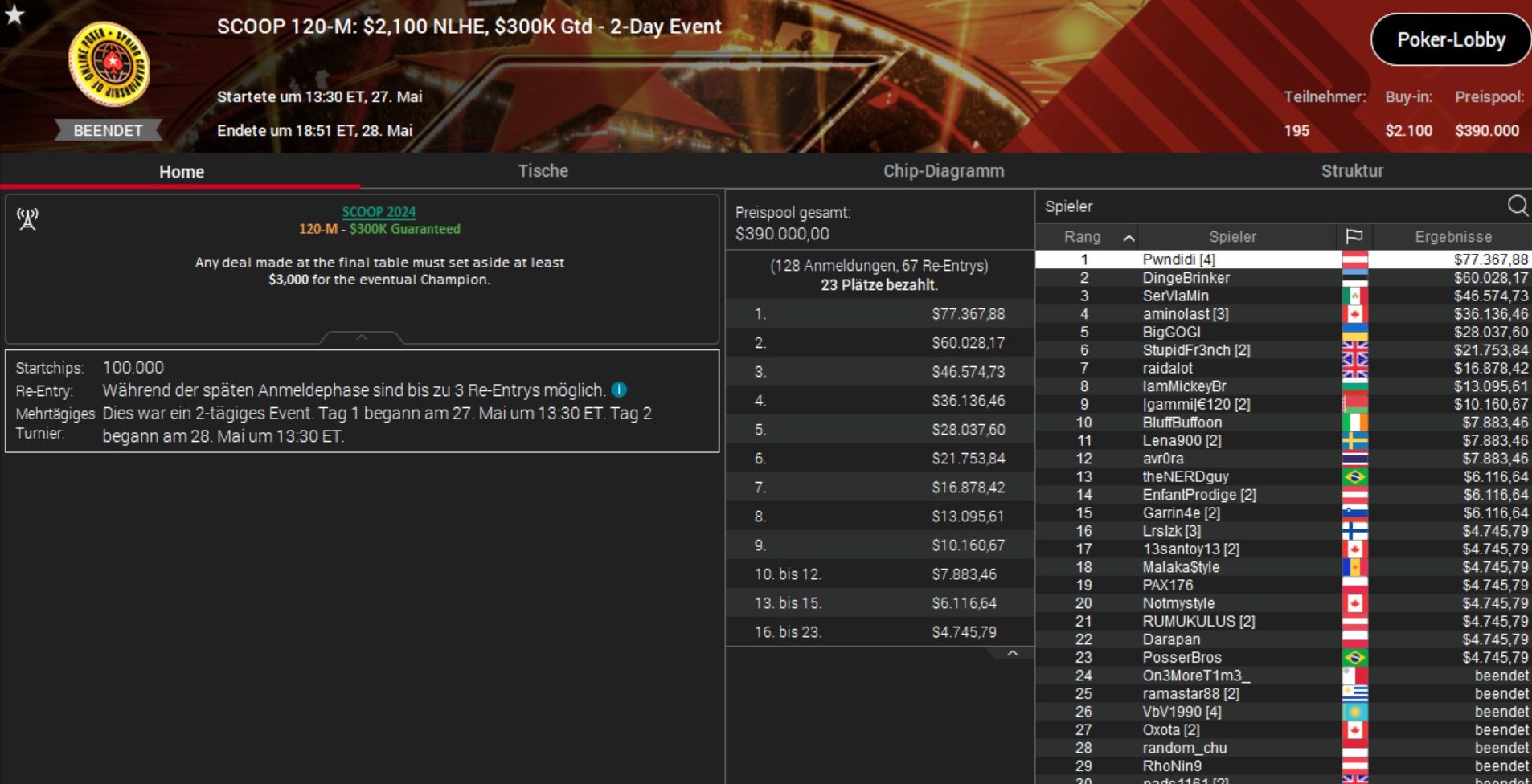Click the SCOOP tournament badge logo
Image resolution: width=1532 pixels, height=784 pixels.
(109, 64)
